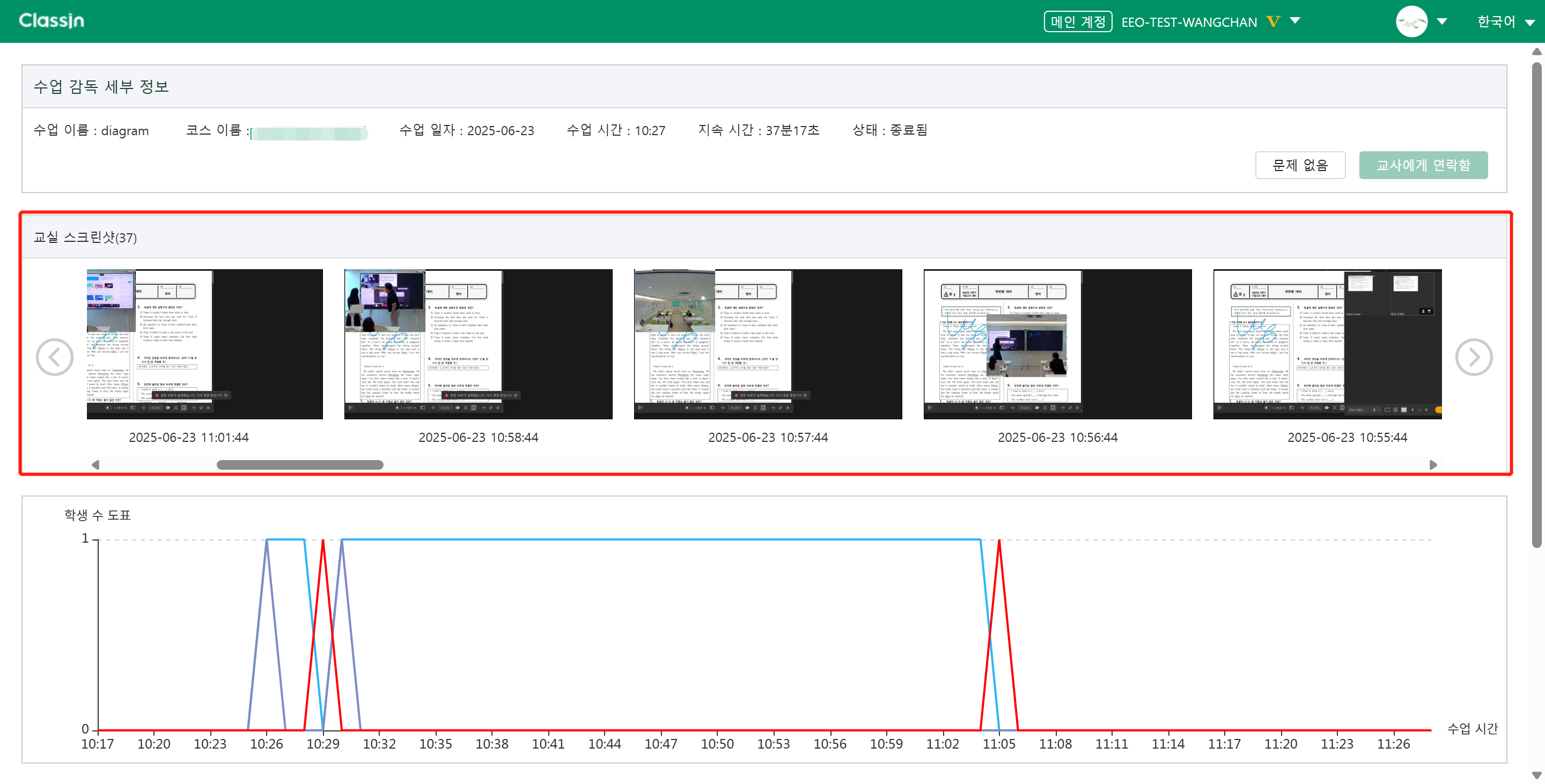Click the 교사에게 연락함 button

[x=1423, y=165]
